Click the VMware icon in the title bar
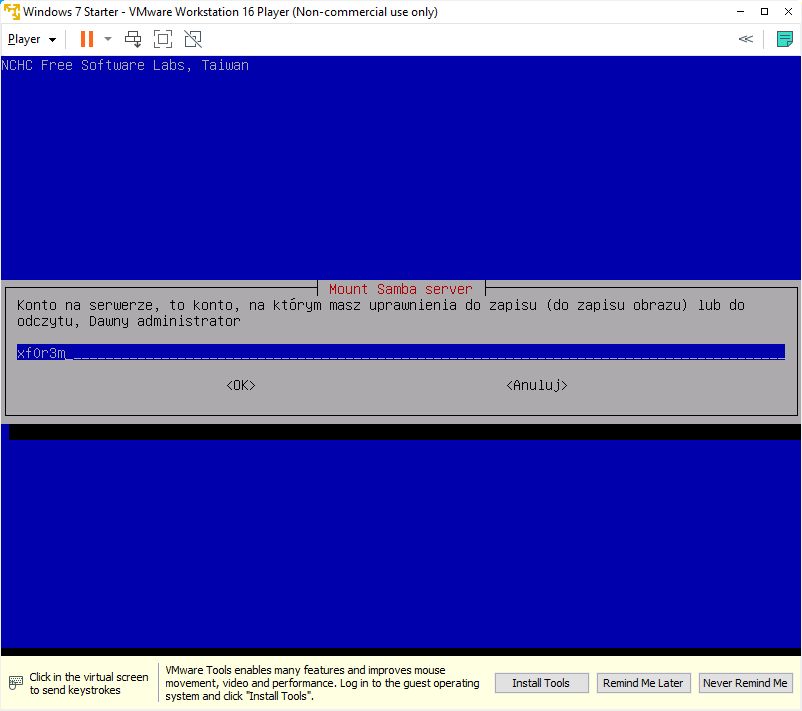The height and width of the screenshot is (711, 802). pyautogui.click(x=11, y=12)
